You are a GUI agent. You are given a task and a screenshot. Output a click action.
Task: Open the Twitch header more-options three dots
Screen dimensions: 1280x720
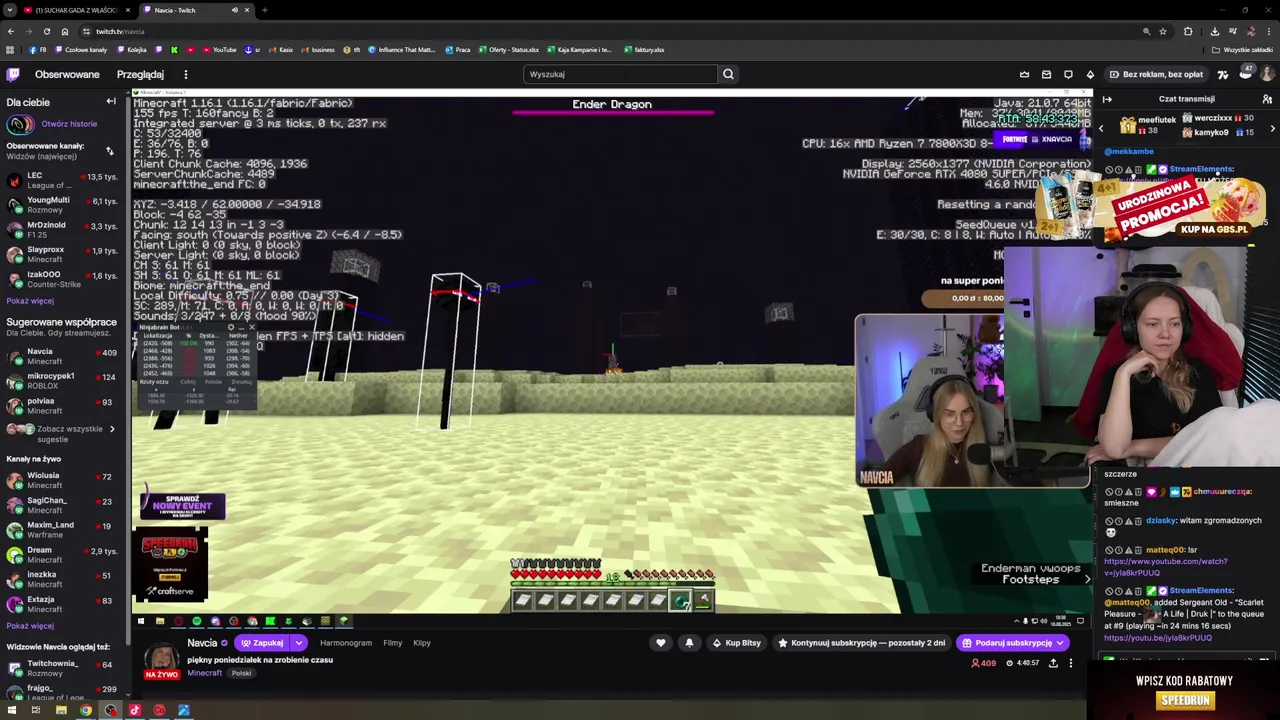(185, 74)
